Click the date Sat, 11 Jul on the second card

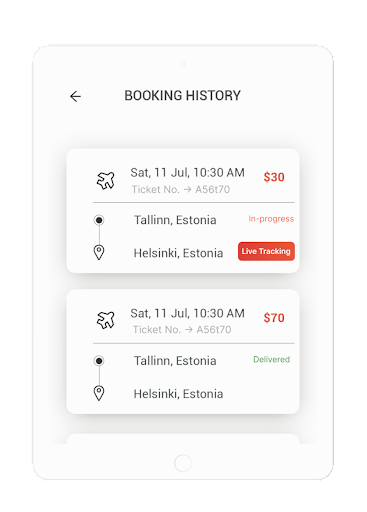(160, 313)
